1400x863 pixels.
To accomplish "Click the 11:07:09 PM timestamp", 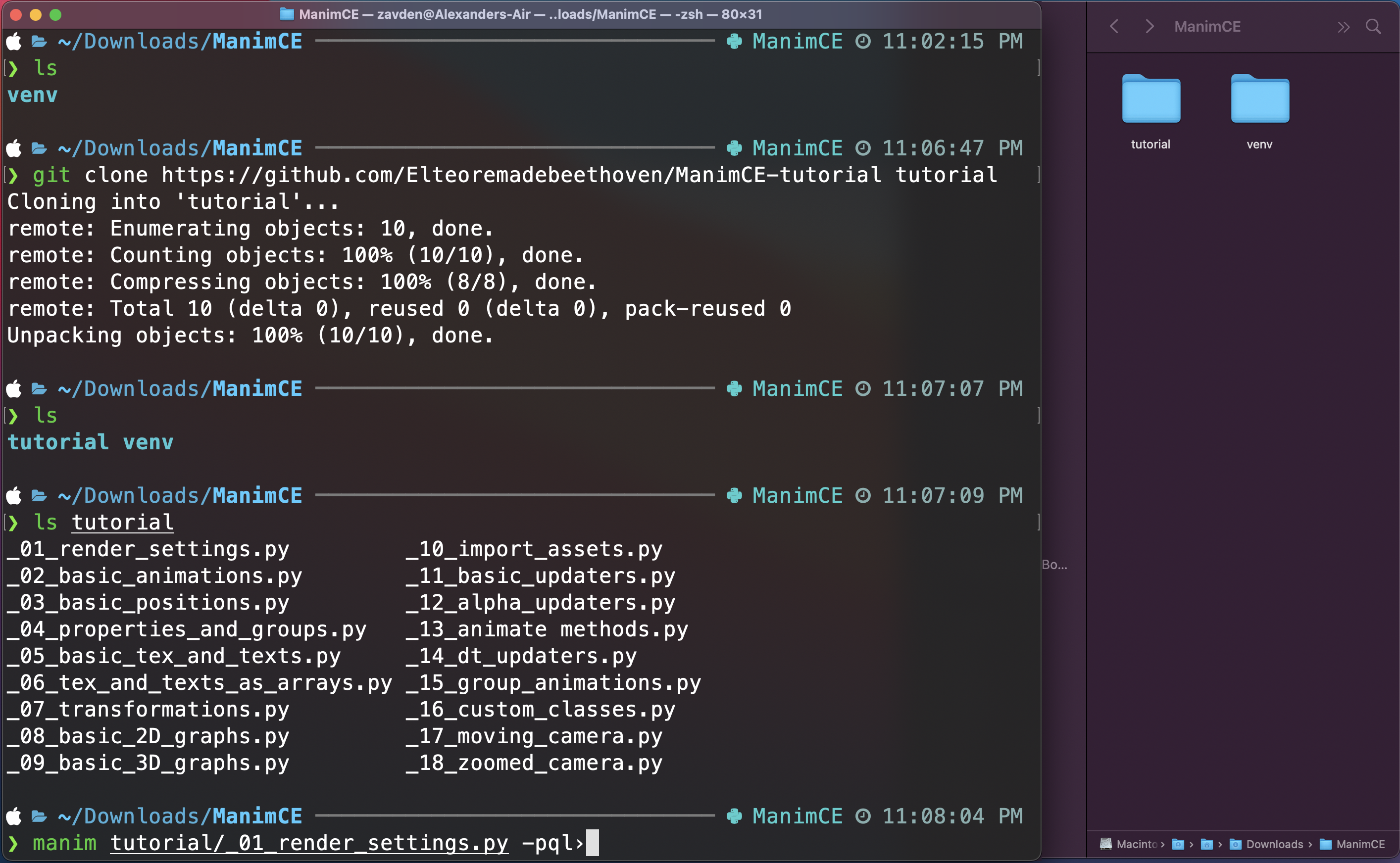I will [952, 495].
